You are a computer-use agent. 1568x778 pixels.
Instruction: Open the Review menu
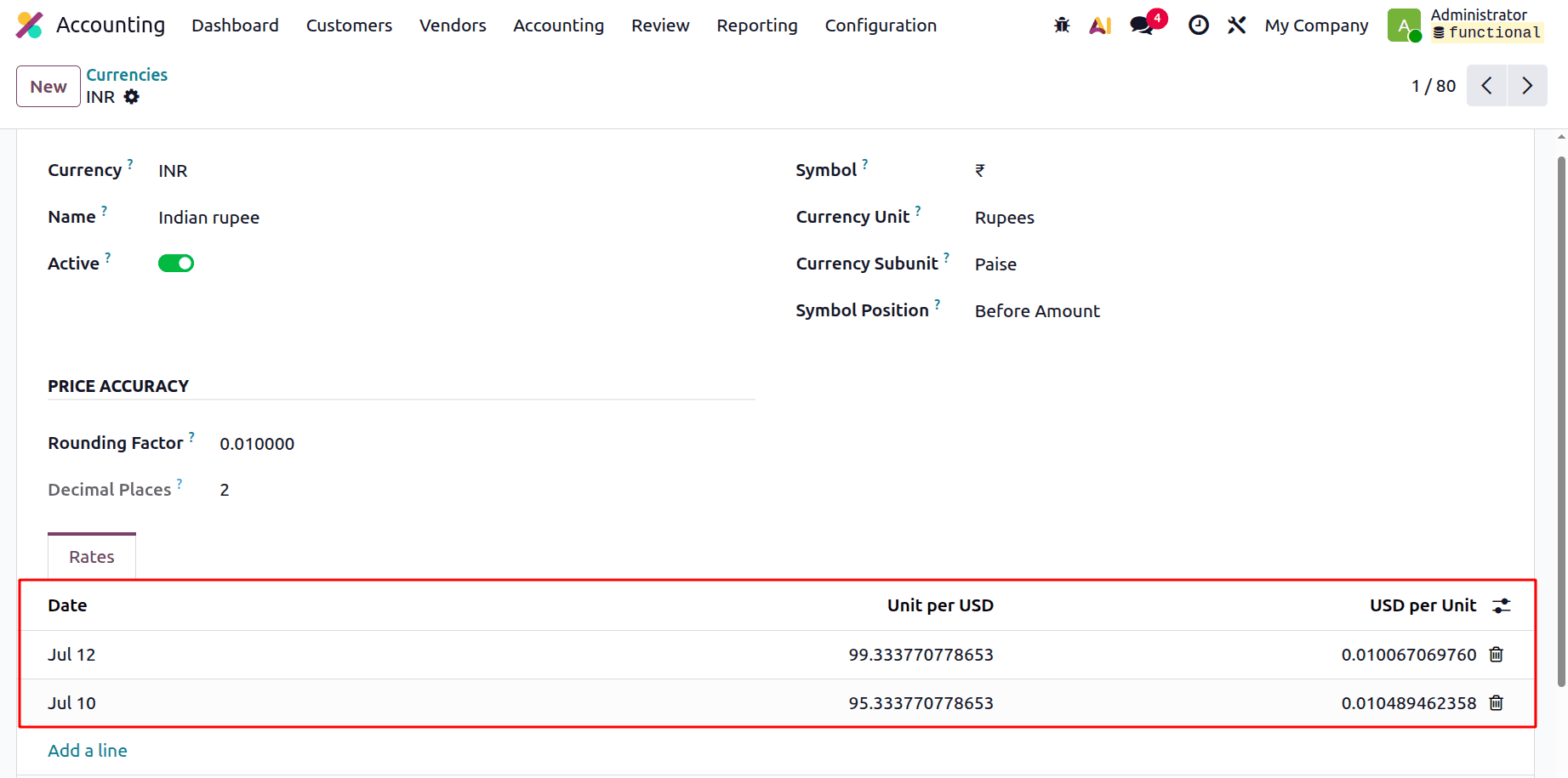click(660, 26)
